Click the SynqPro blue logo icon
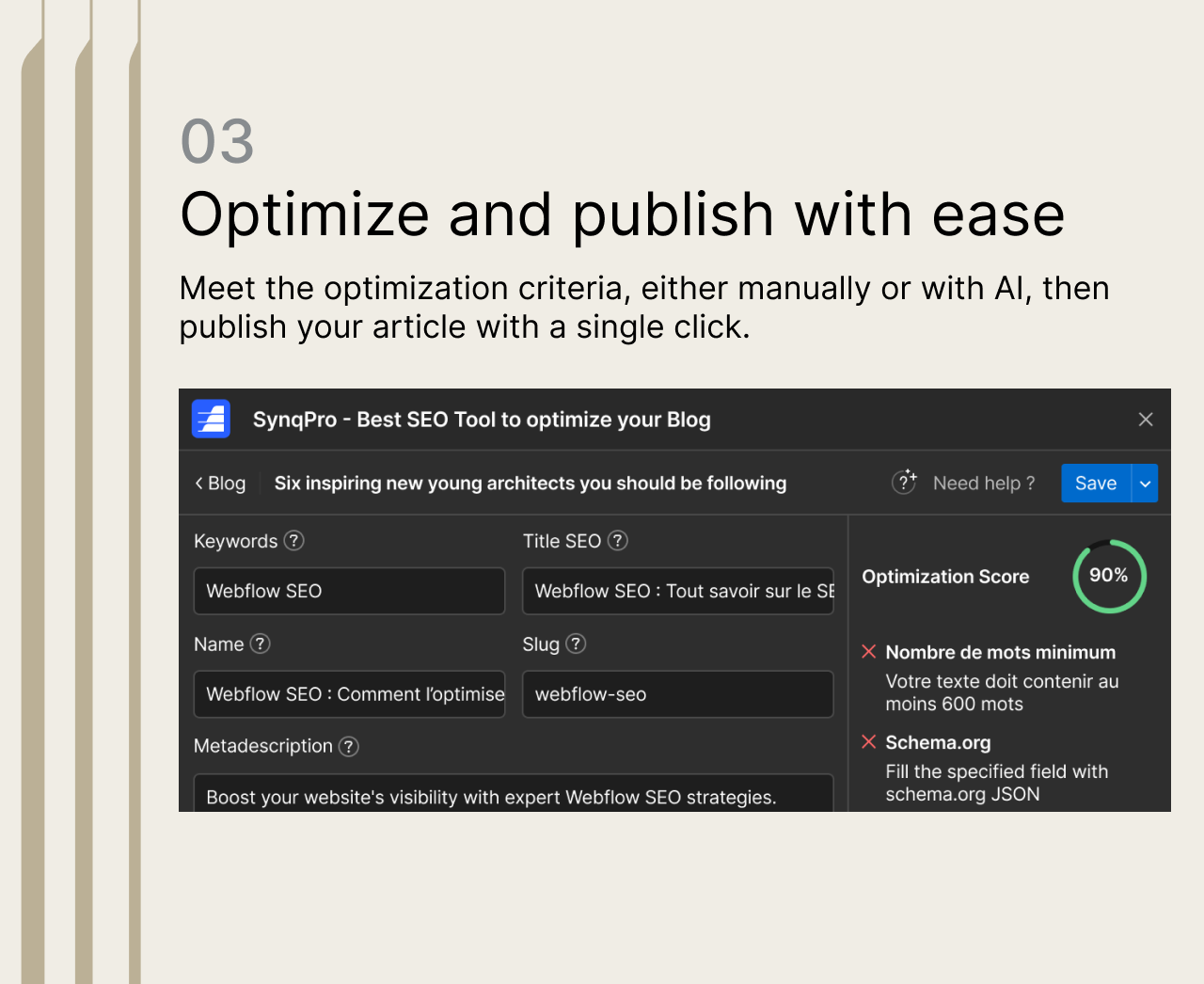The image size is (1204, 984). (x=211, y=419)
